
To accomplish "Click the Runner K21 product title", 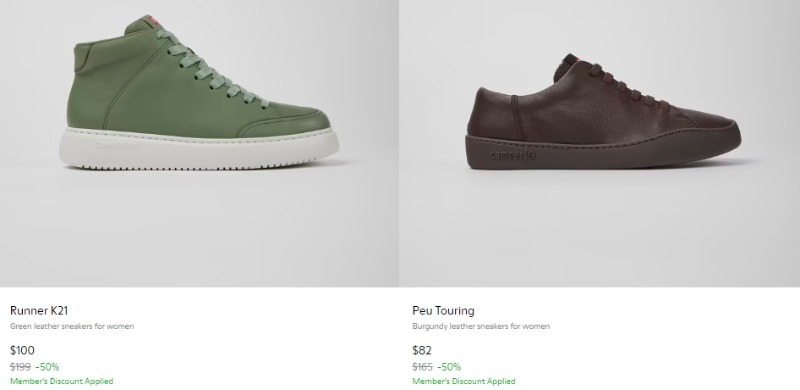I will [x=39, y=310].
